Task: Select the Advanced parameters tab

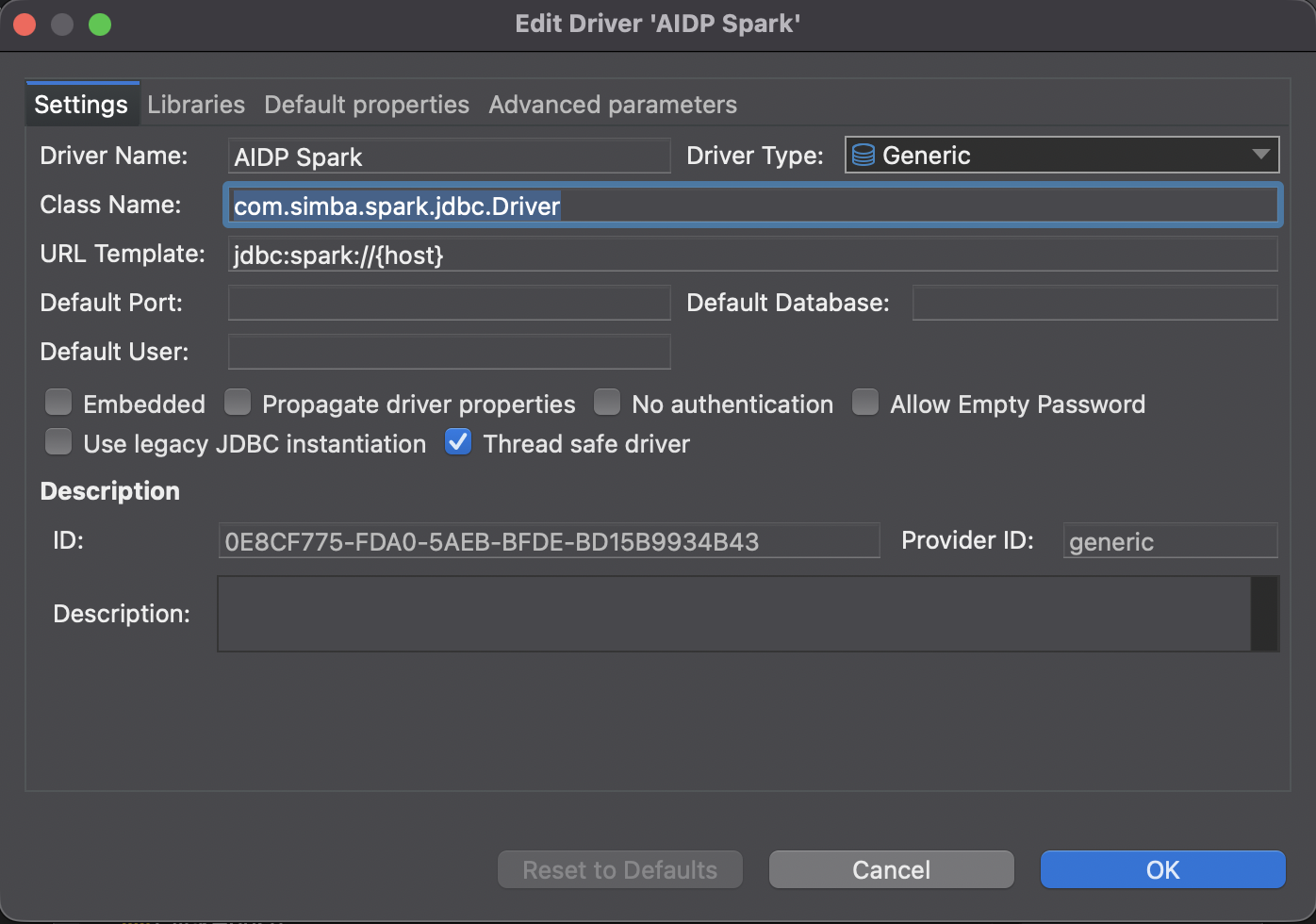Action: click(613, 105)
